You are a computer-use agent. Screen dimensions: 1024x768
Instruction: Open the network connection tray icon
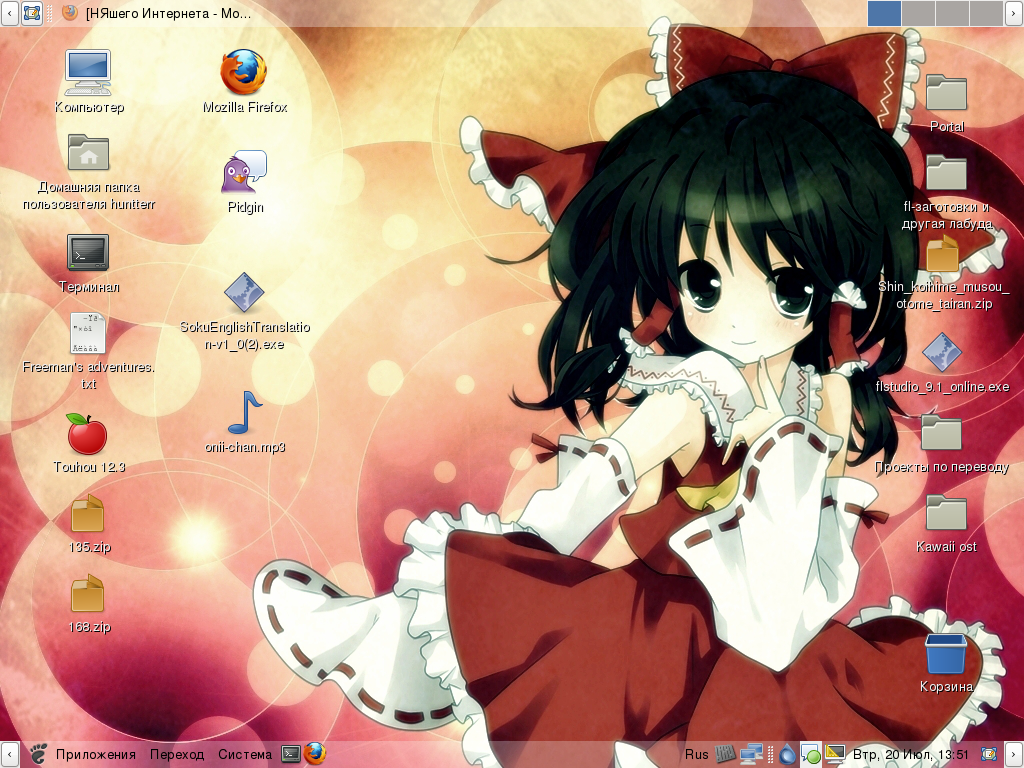[x=752, y=755]
